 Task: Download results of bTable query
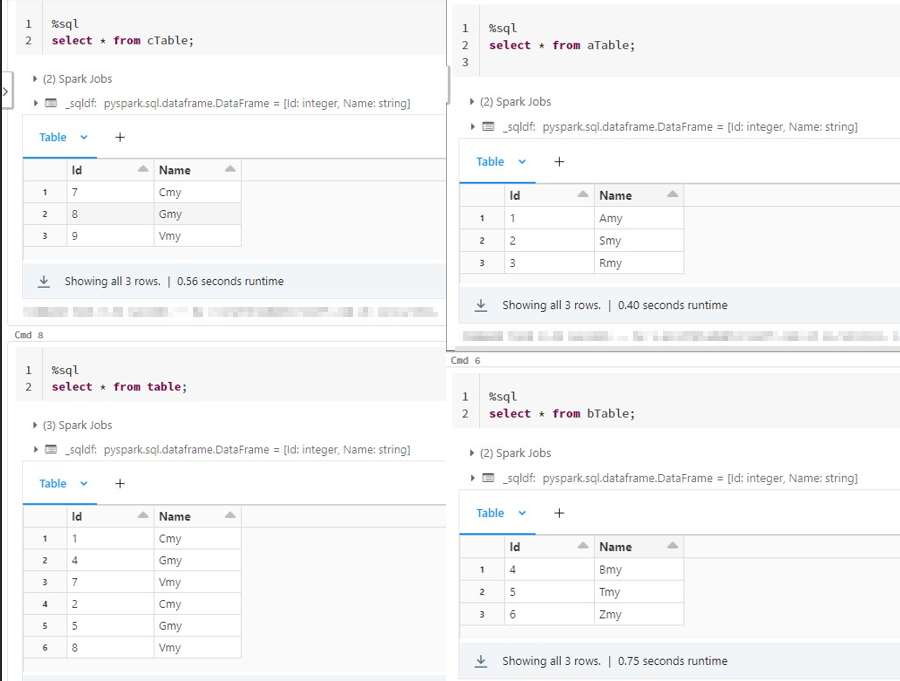click(481, 661)
